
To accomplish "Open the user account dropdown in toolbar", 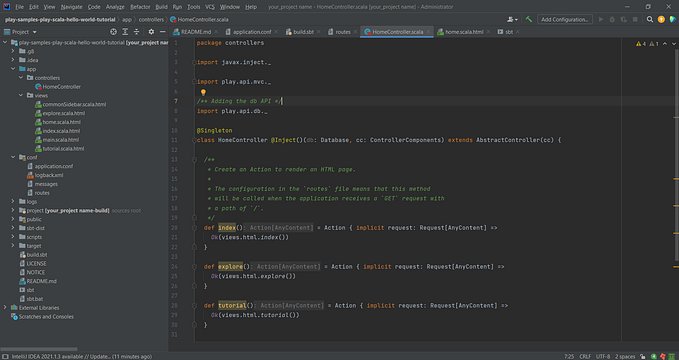I will [x=513, y=19].
